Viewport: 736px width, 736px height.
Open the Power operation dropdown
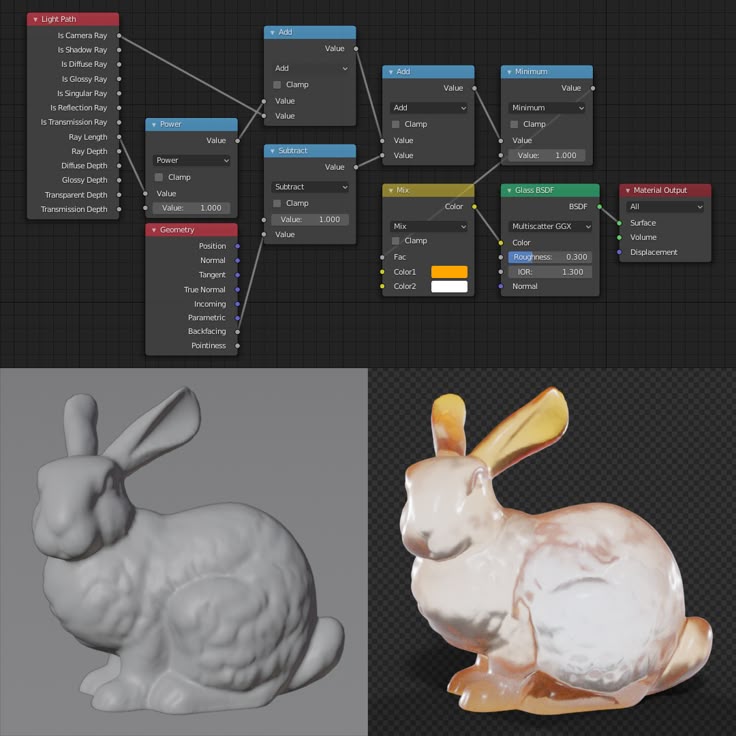tap(192, 161)
